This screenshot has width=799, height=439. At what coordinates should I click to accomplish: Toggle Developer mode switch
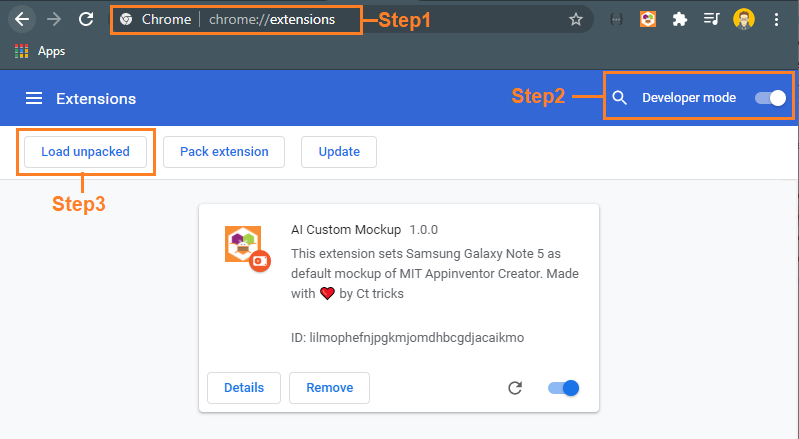pyautogui.click(x=770, y=98)
